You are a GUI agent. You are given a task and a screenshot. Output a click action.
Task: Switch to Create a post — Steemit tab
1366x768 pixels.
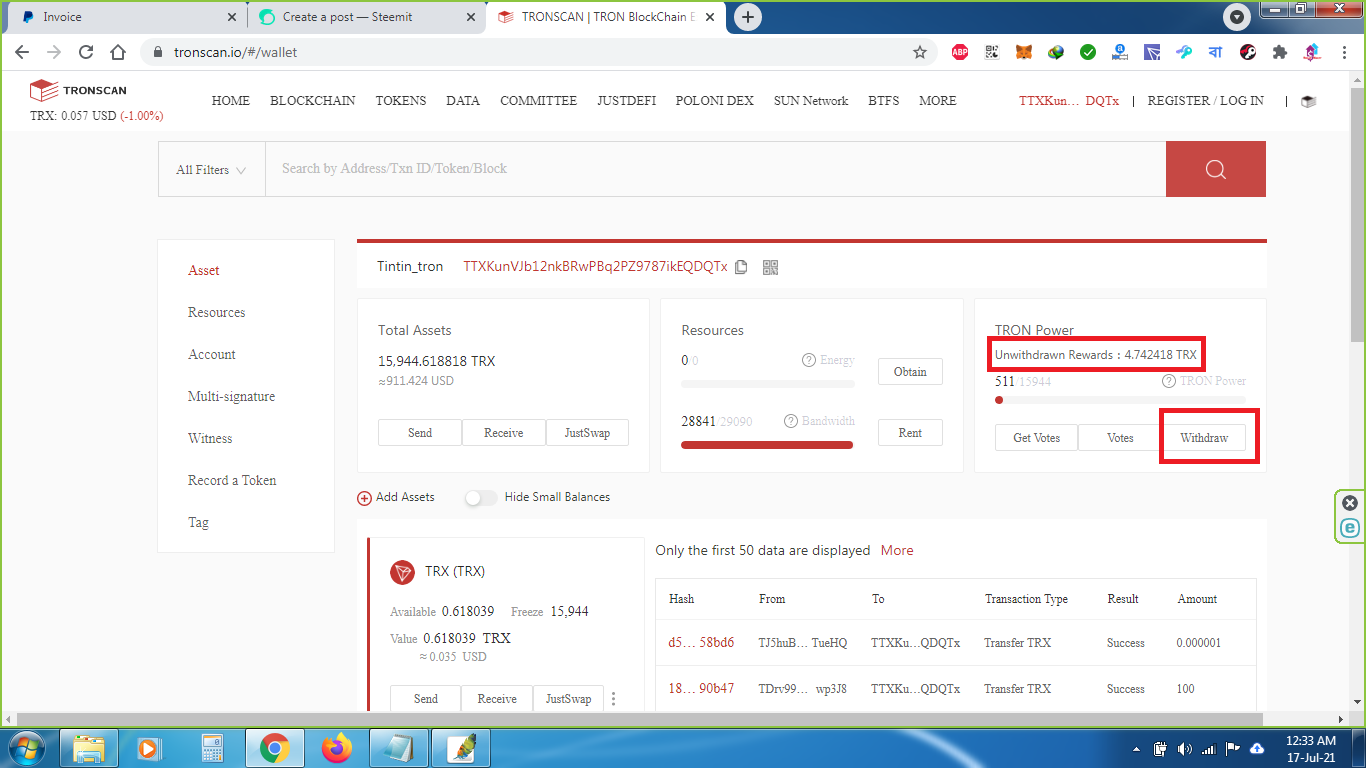[x=365, y=17]
